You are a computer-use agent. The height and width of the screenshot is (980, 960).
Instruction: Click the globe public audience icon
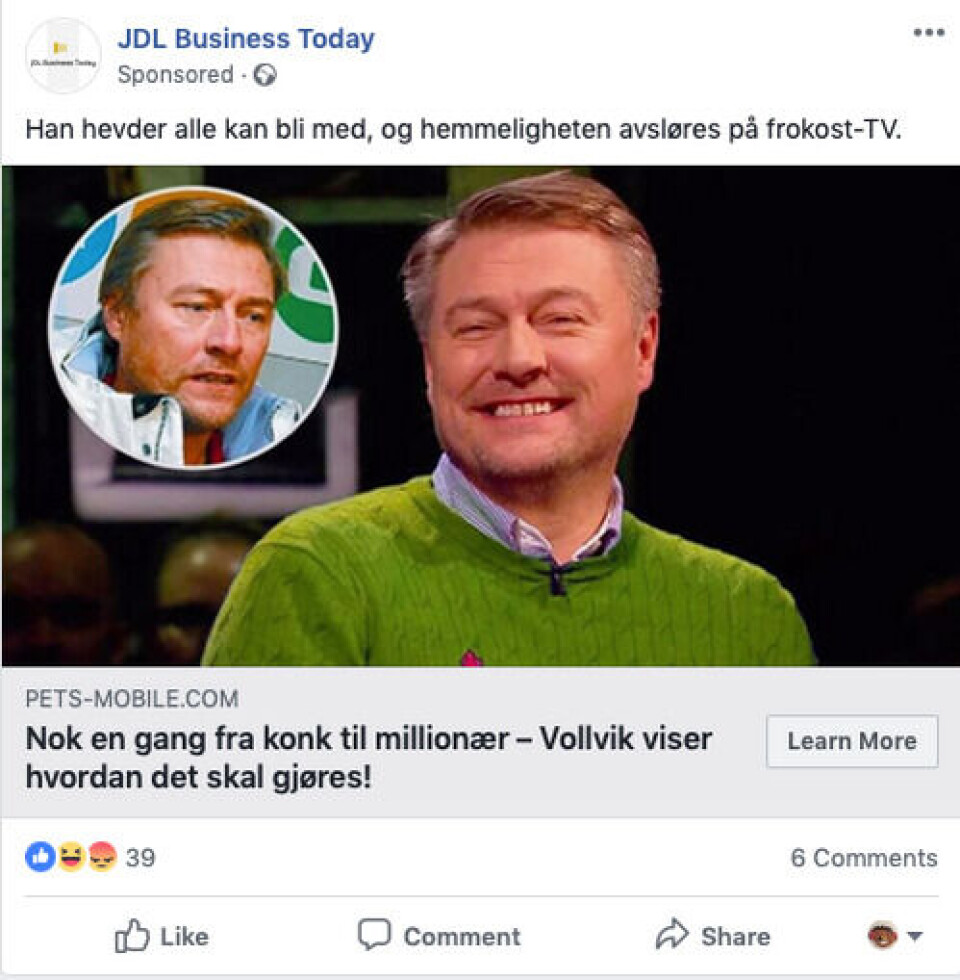pos(264,75)
